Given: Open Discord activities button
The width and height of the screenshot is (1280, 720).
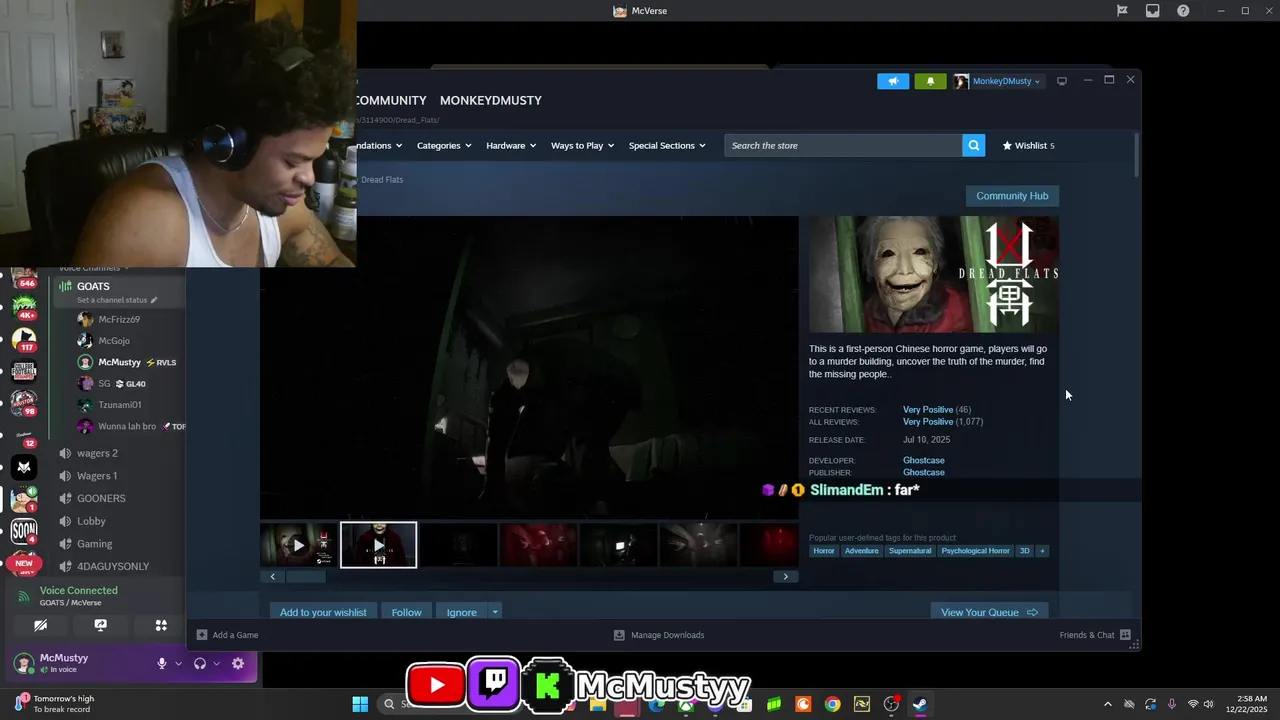Looking at the screenshot, I should [161, 625].
